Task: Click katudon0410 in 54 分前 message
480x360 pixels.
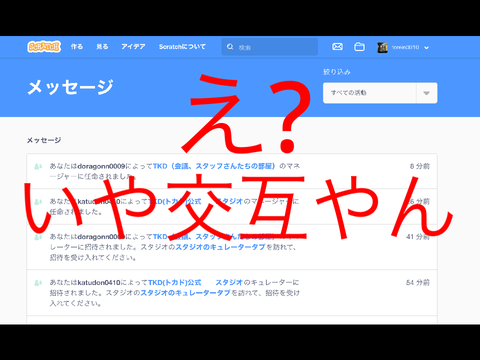Action: [x=99, y=283]
